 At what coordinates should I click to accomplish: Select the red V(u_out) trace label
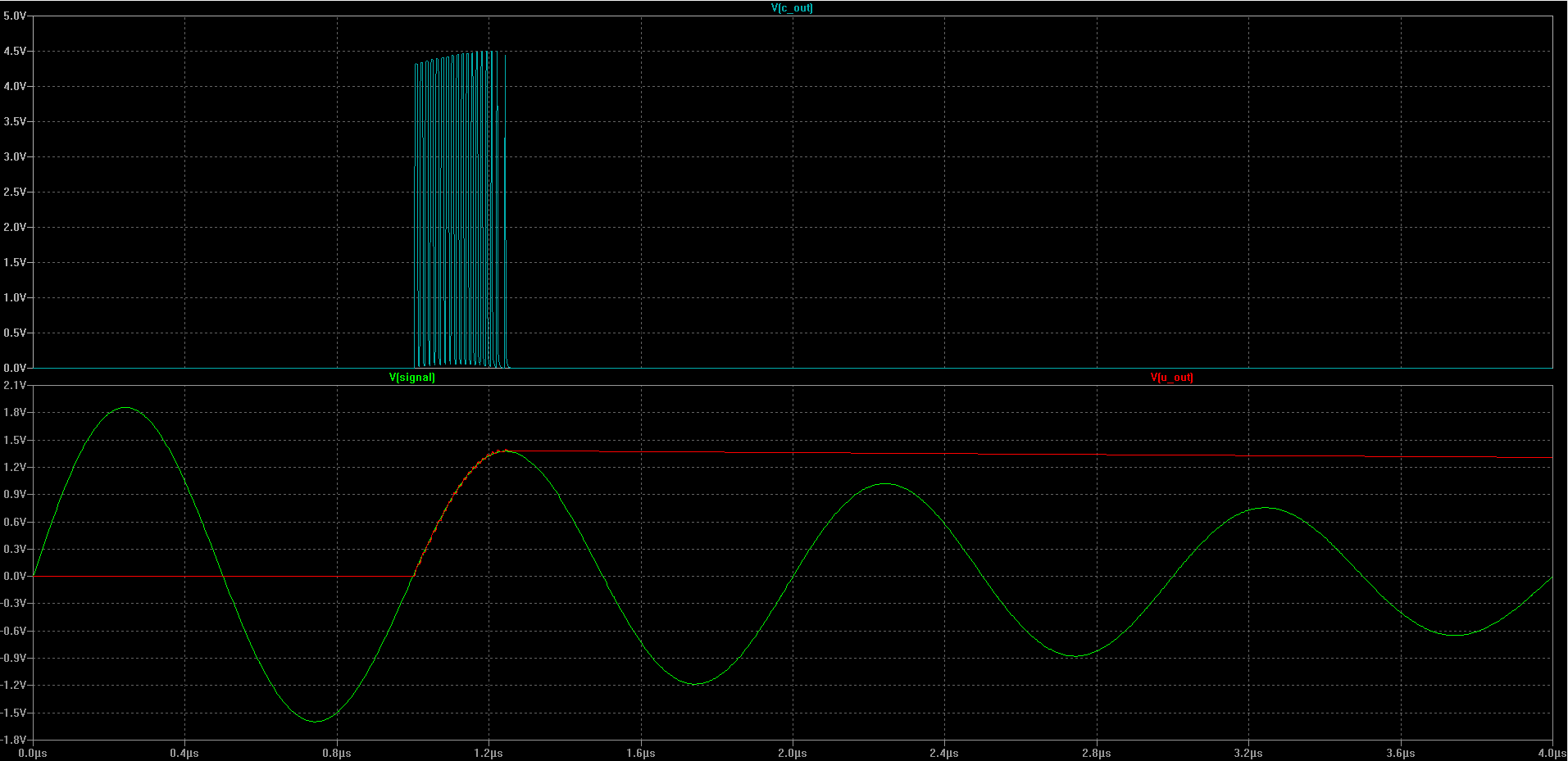(1171, 378)
